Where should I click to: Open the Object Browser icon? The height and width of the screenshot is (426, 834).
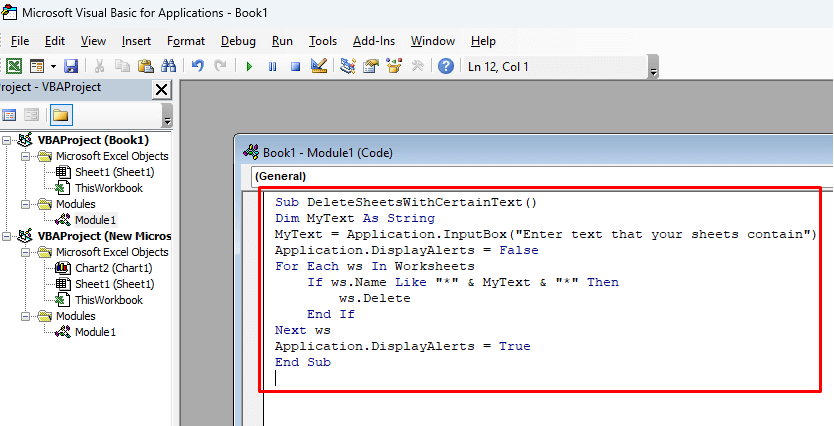(x=394, y=66)
